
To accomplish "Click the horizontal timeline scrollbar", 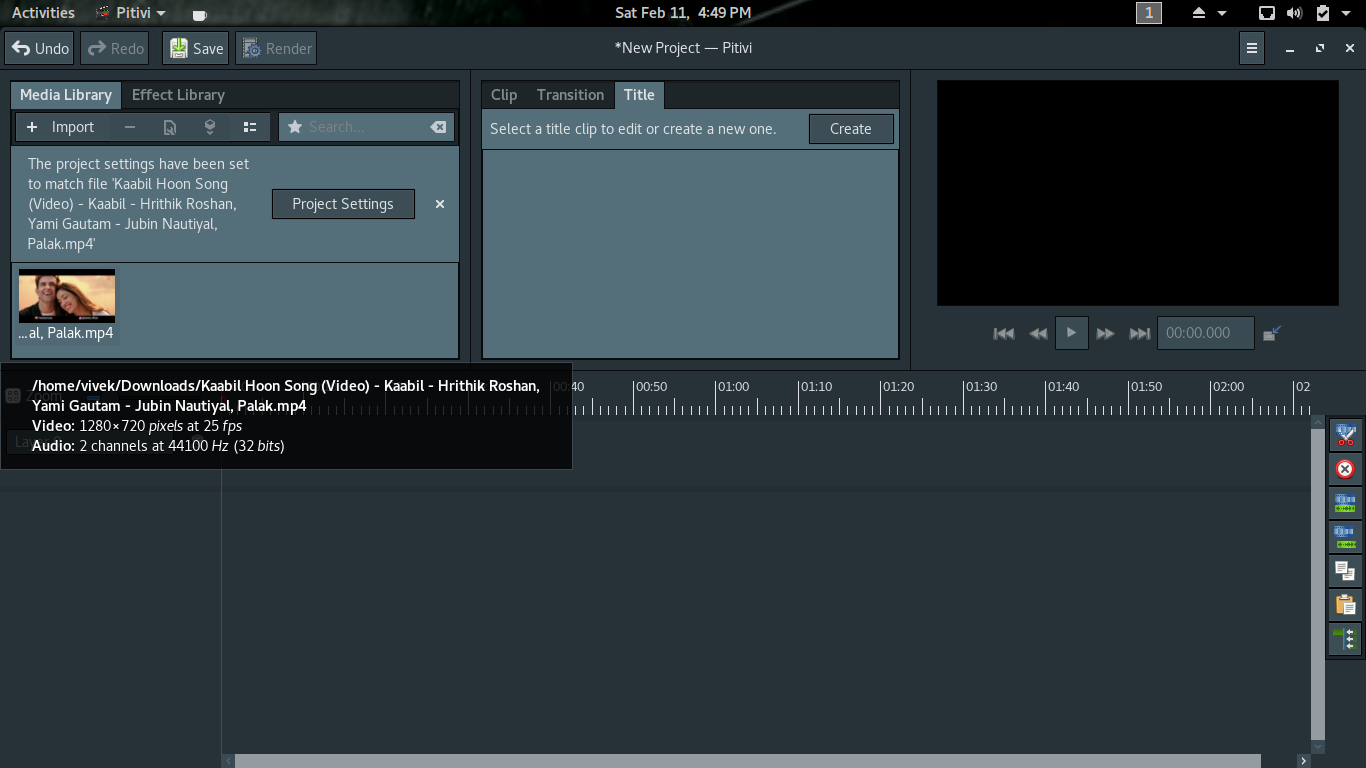I will click(x=748, y=761).
